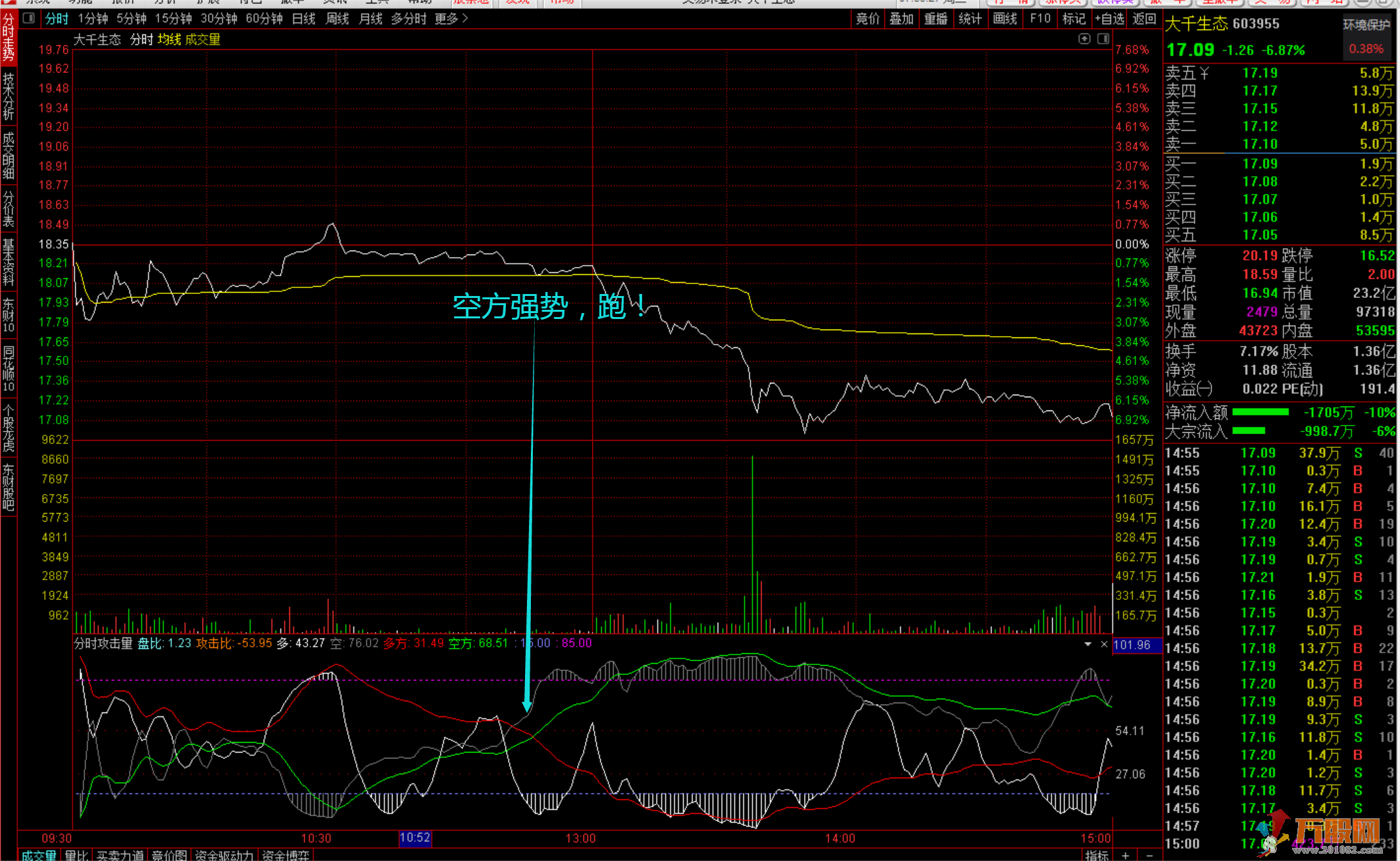Open the 画线 drawing tool
This screenshot has width=1400, height=861.
[1005, 18]
